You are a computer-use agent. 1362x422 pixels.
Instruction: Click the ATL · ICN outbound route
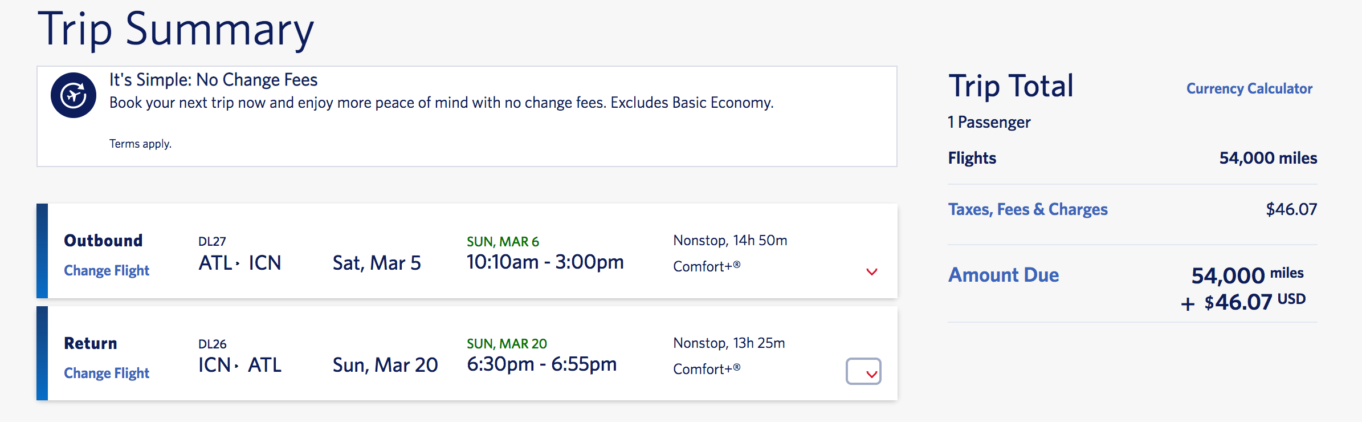tap(240, 263)
